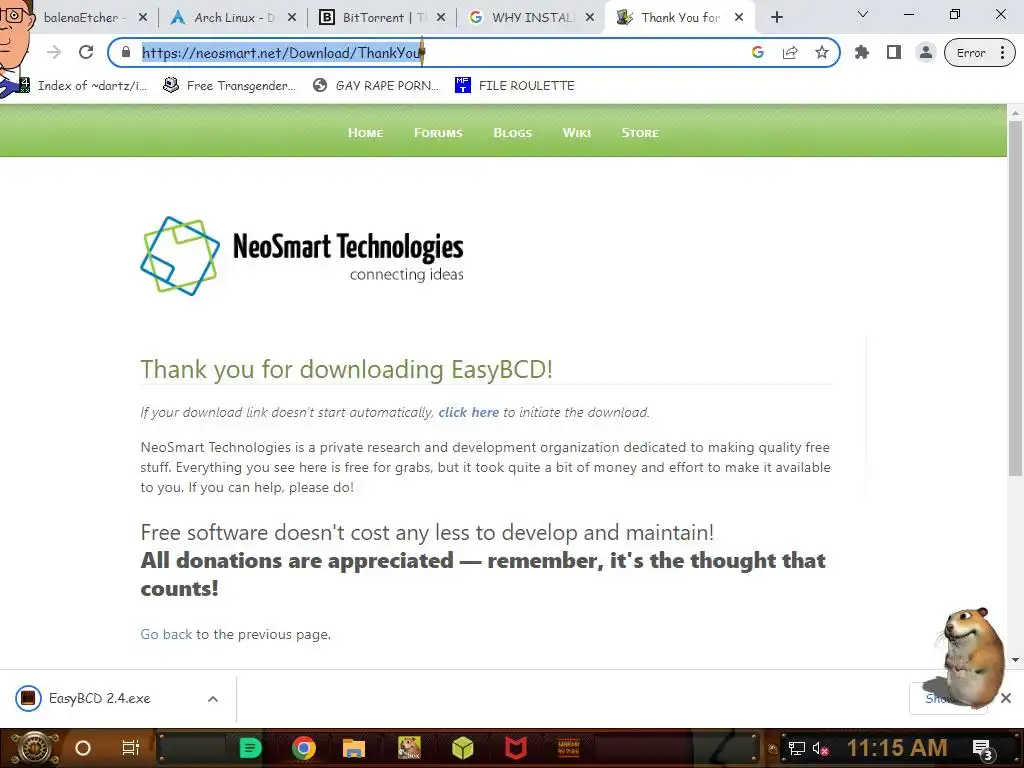Open the side panel icon
This screenshot has width=1024, height=768.
tap(893, 52)
